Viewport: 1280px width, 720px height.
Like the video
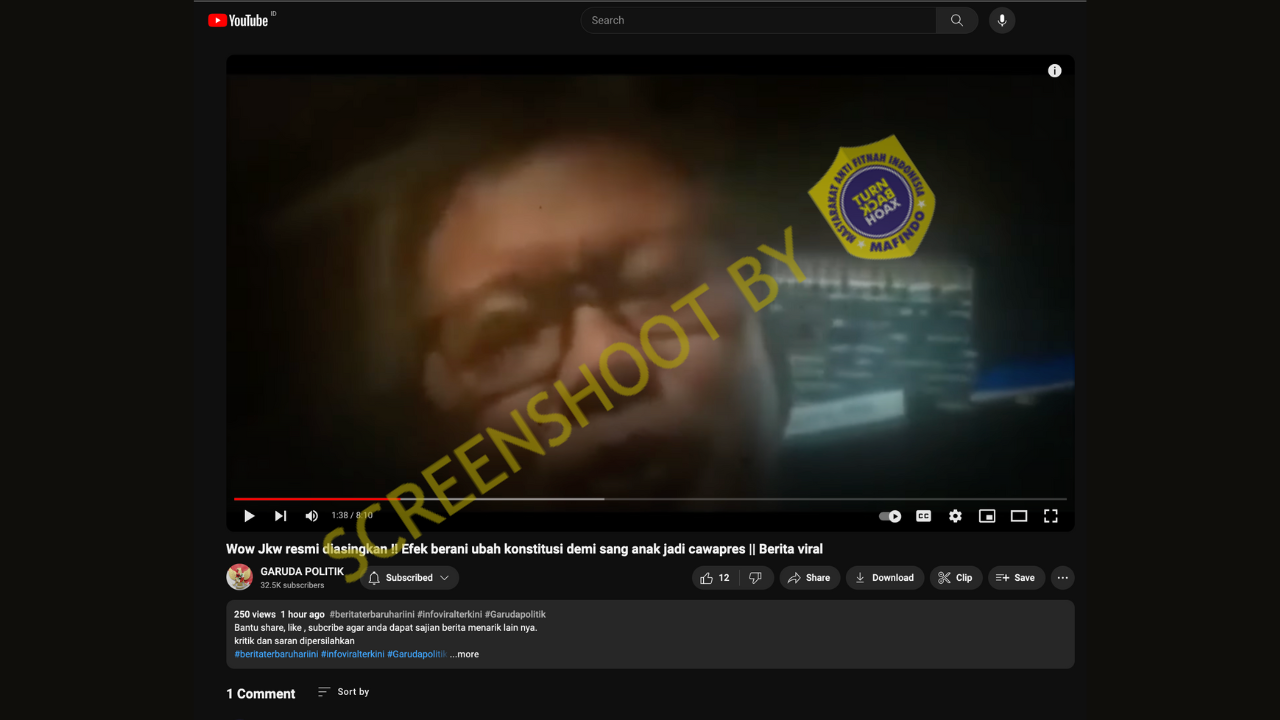(x=715, y=578)
